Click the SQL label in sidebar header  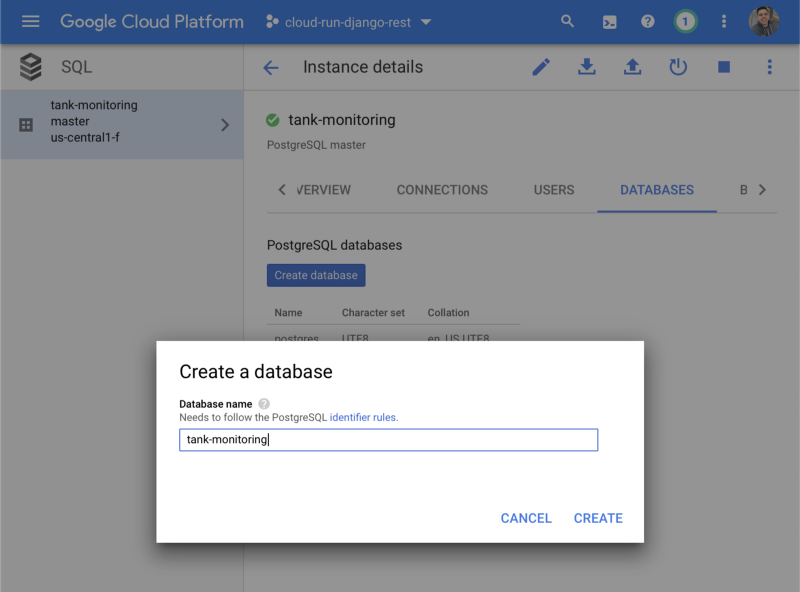tap(77, 67)
